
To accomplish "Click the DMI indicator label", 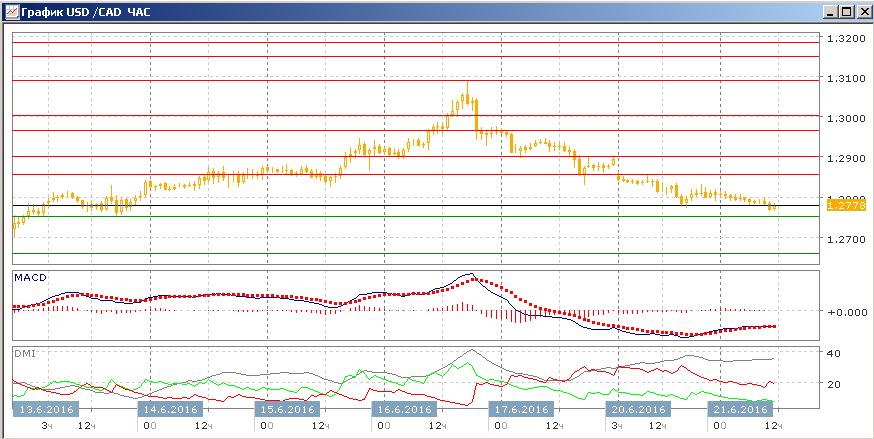I will pyautogui.click(x=24, y=353).
